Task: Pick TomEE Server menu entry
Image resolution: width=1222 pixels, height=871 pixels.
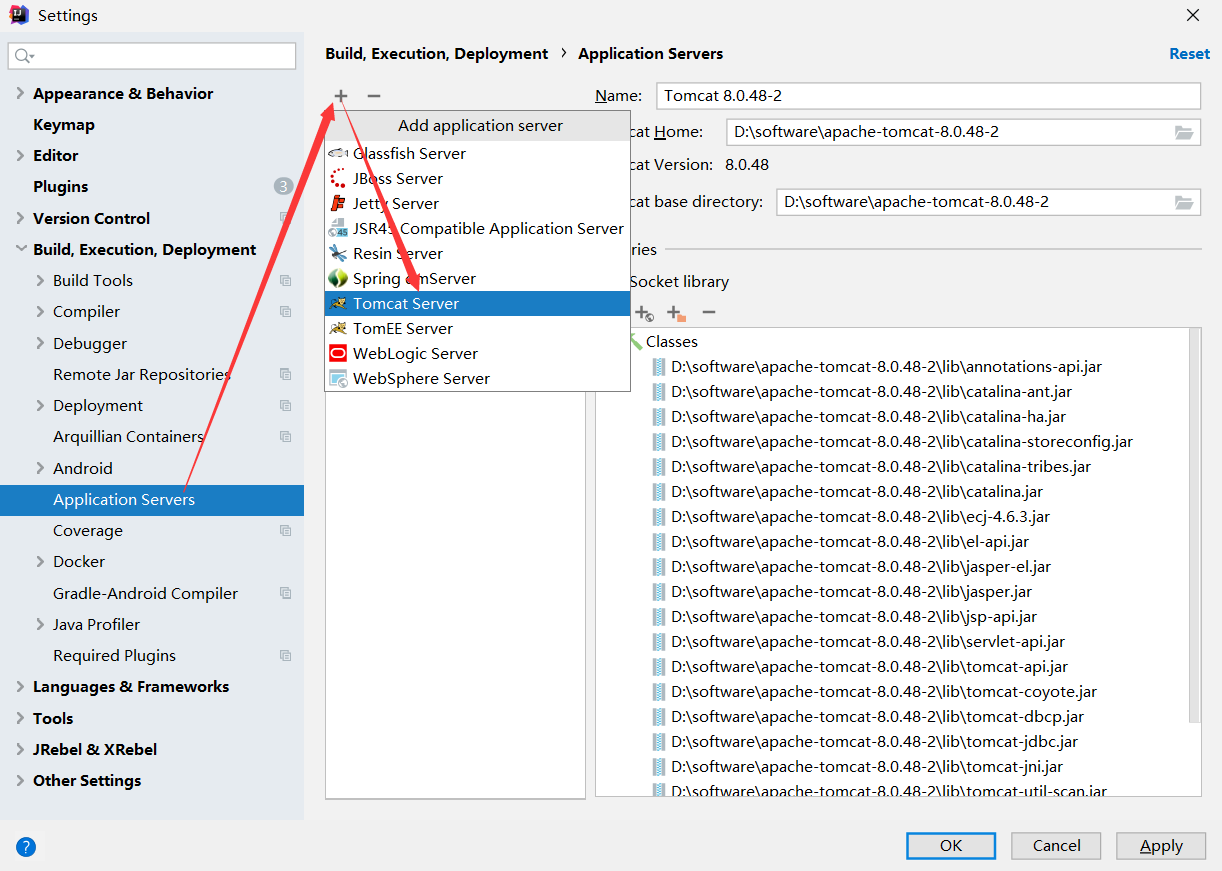Action: [x=478, y=328]
